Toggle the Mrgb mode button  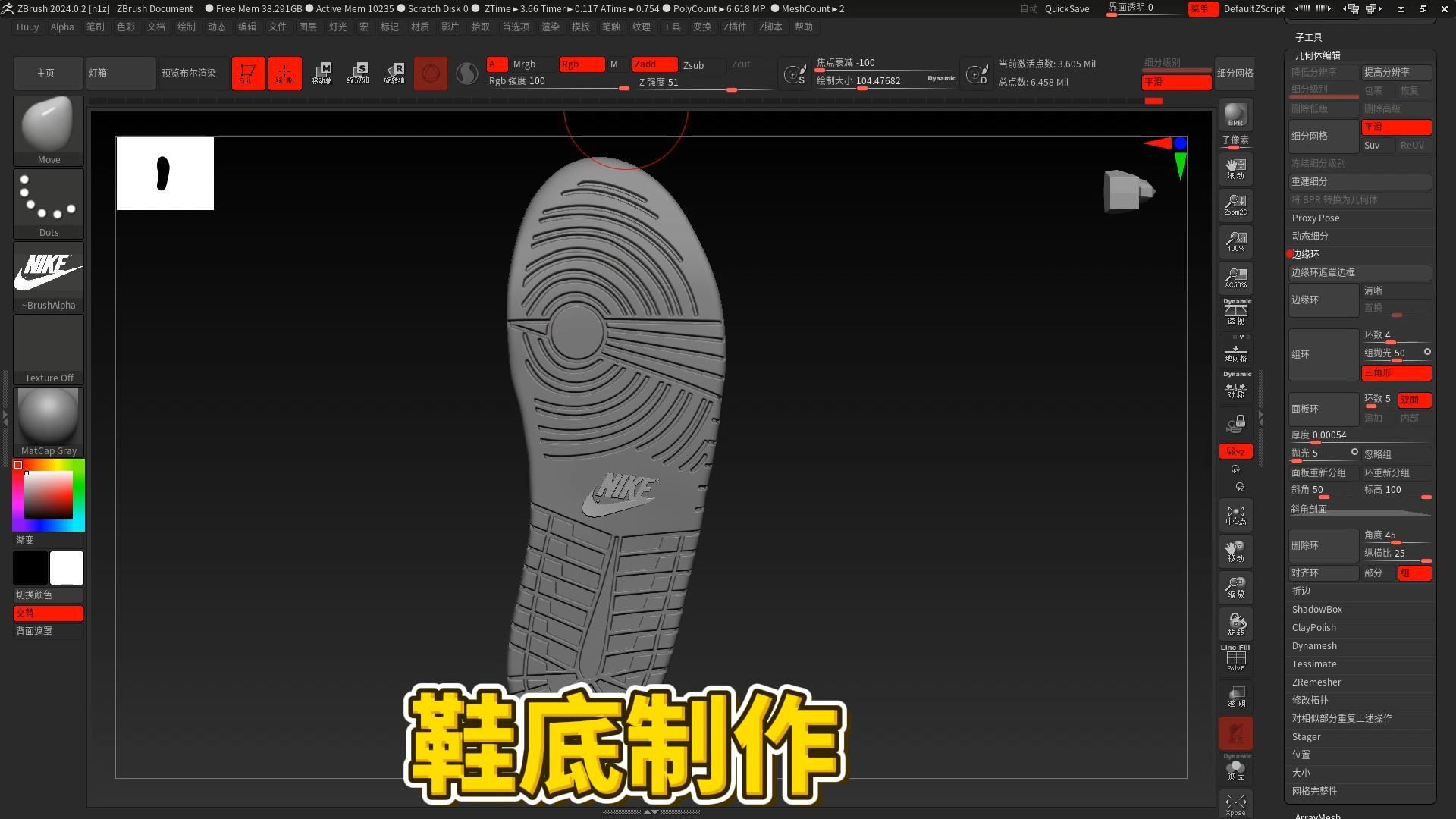533,64
